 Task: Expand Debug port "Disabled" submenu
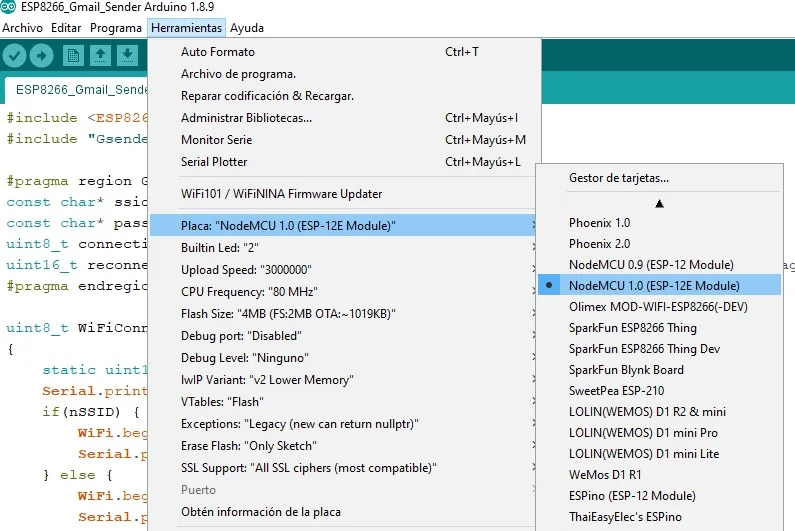[343, 336]
